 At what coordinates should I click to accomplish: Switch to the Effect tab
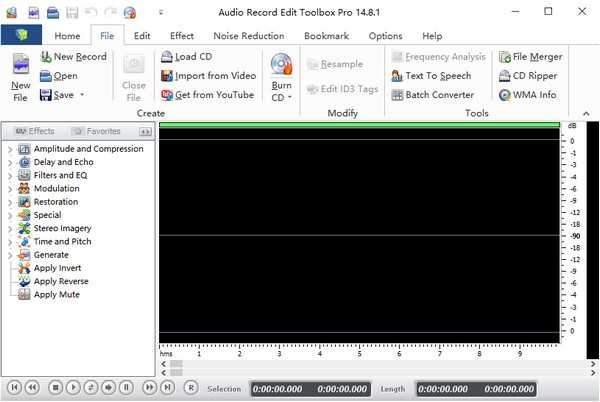[x=182, y=36]
